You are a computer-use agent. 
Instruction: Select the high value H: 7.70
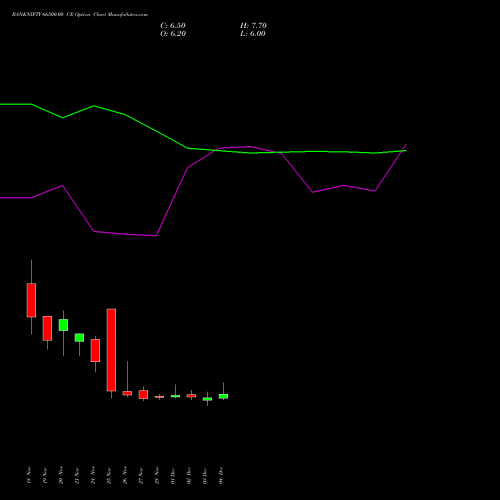coord(253,26)
